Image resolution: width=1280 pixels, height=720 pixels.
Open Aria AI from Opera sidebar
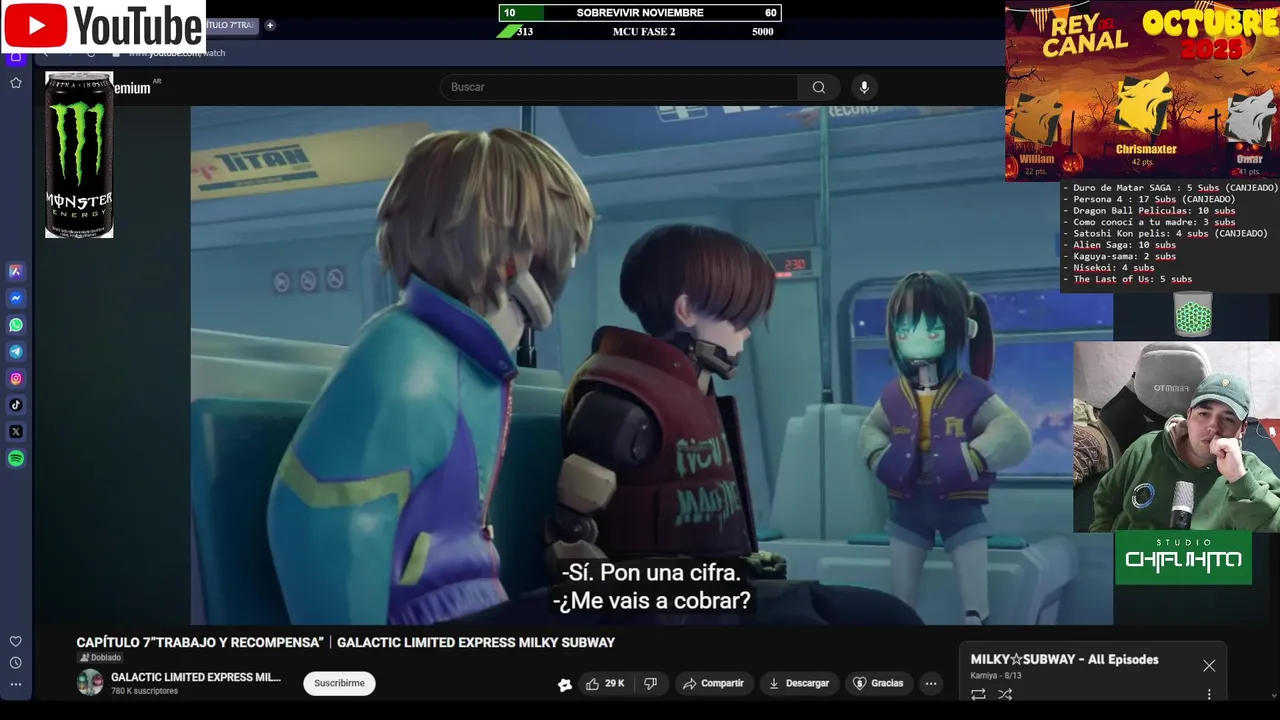click(16, 271)
